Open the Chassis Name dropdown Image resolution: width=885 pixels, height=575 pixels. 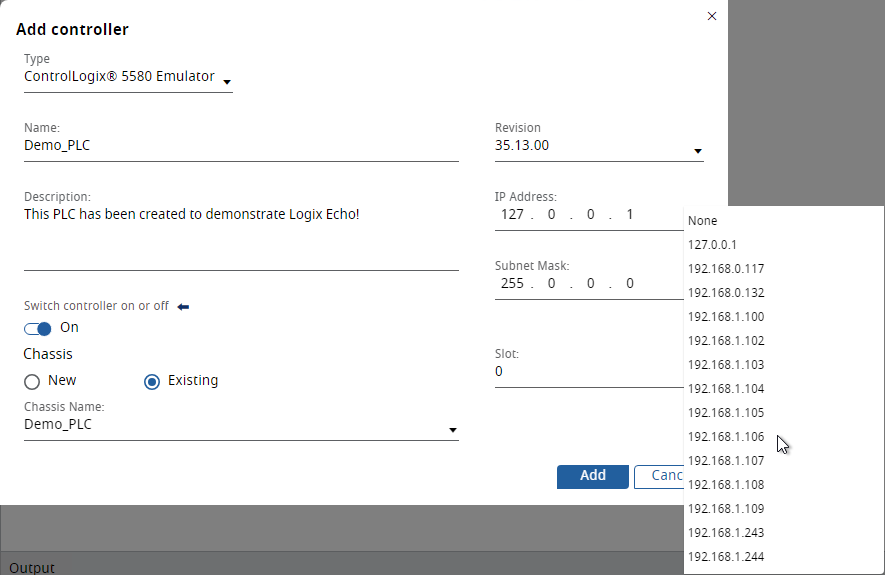point(241,425)
